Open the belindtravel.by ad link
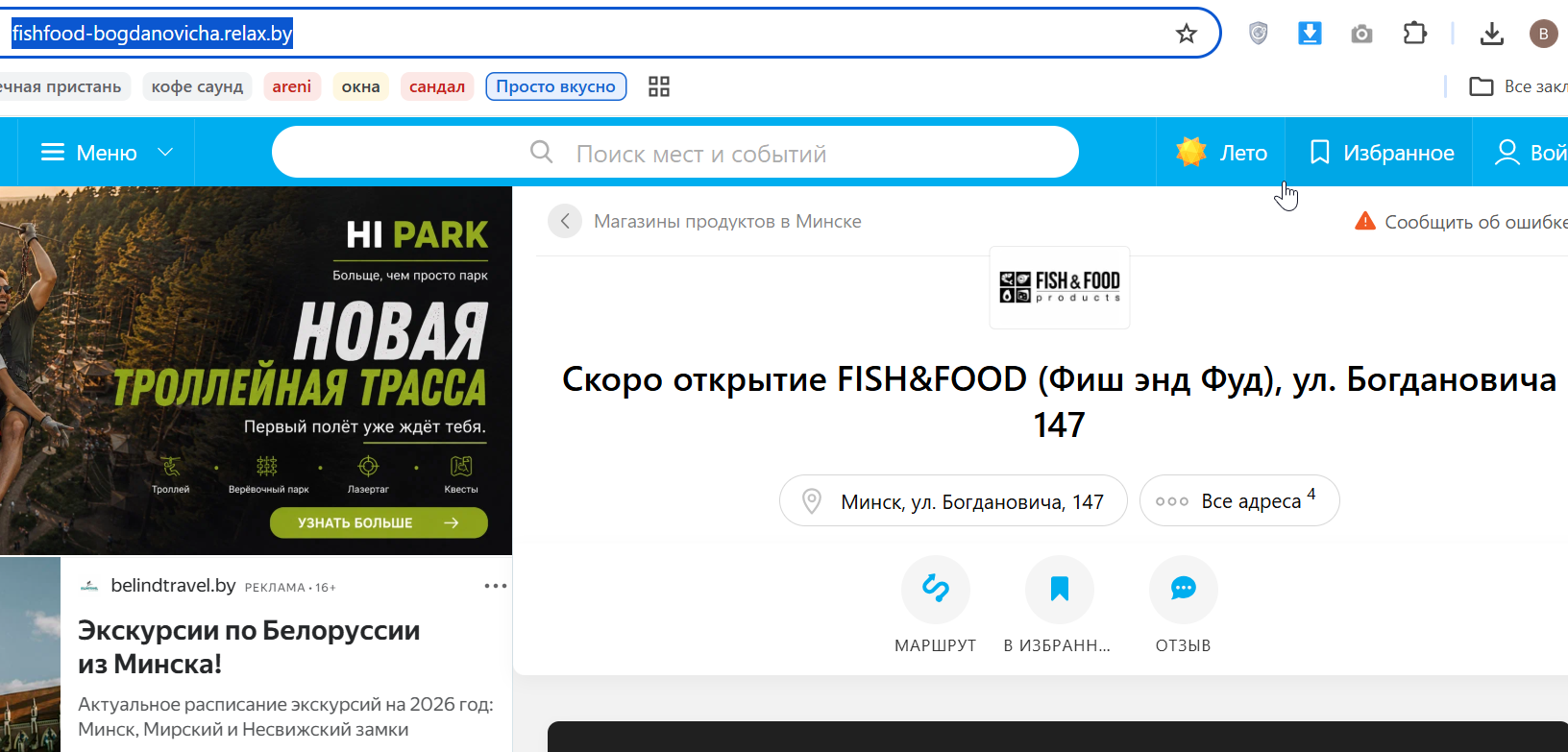Screen dimensions: 1568x752 173,586
